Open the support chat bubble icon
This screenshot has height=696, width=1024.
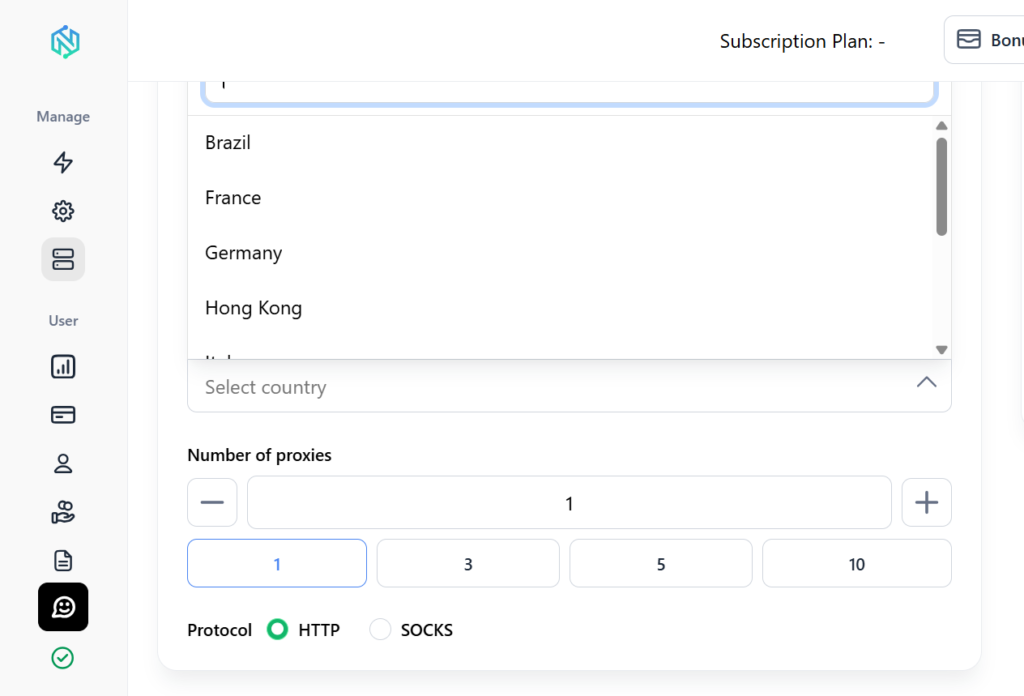coord(63,607)
